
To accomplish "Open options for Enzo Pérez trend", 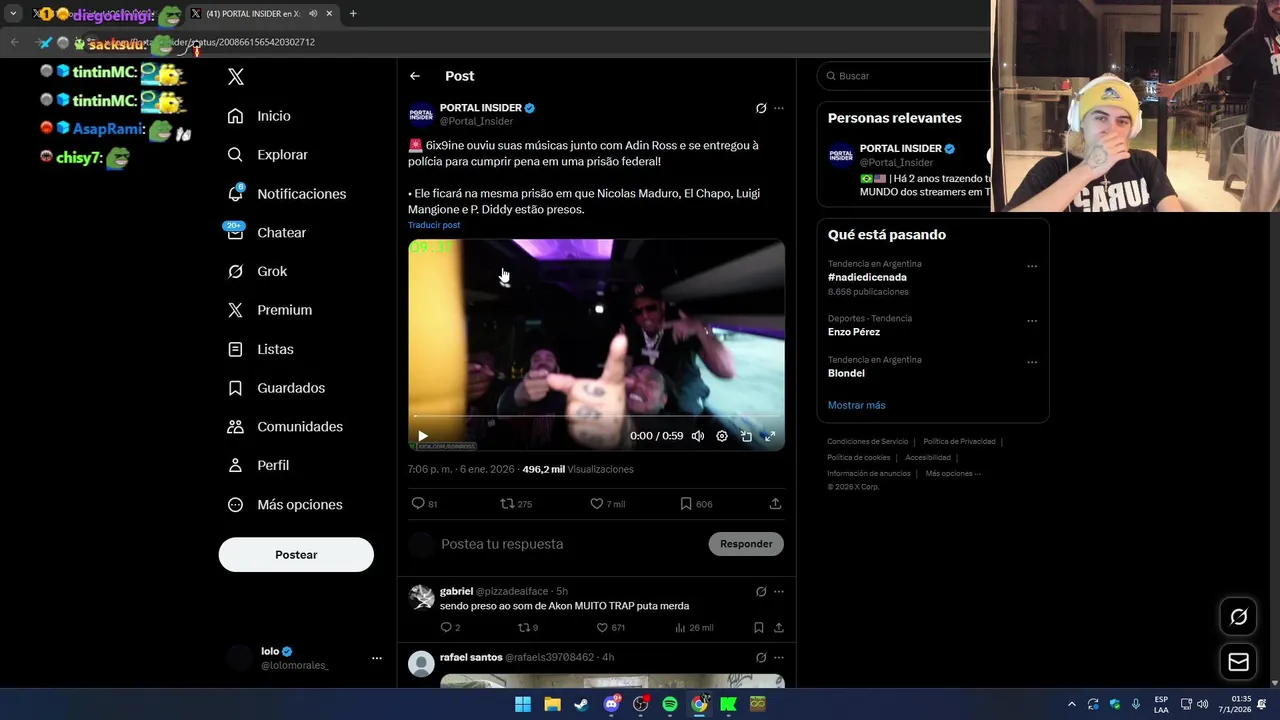I will [x=1032, y=321].
